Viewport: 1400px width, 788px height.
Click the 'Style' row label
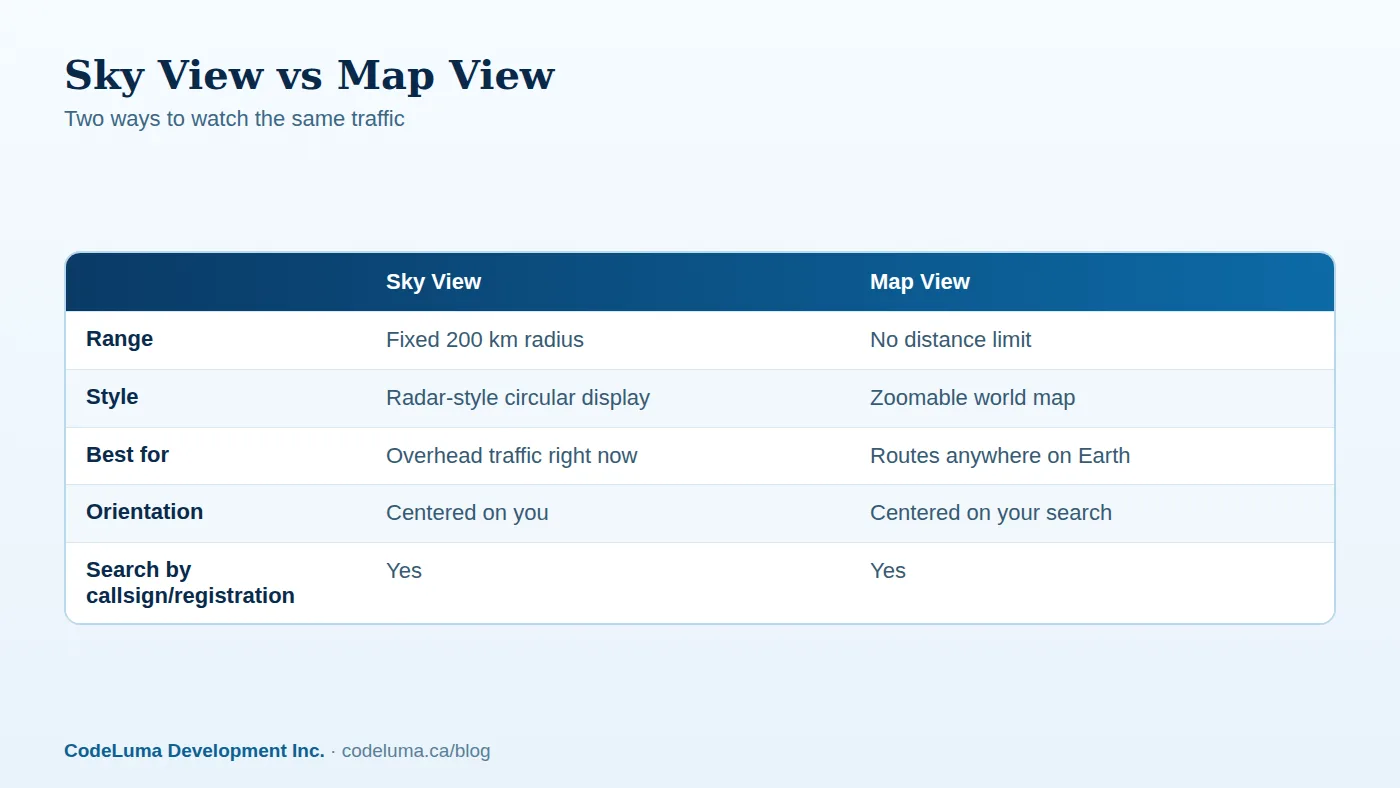click(x=112, y=397)
